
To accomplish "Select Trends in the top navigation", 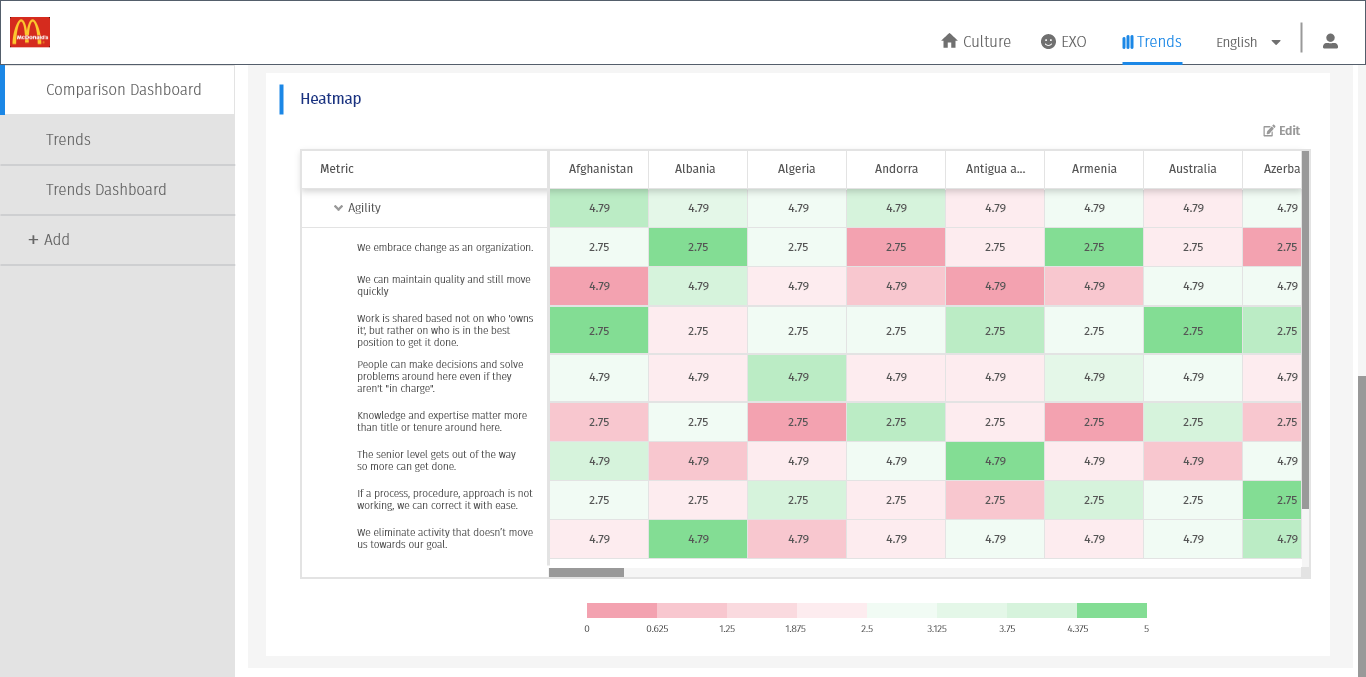I will pos(1159,41).
